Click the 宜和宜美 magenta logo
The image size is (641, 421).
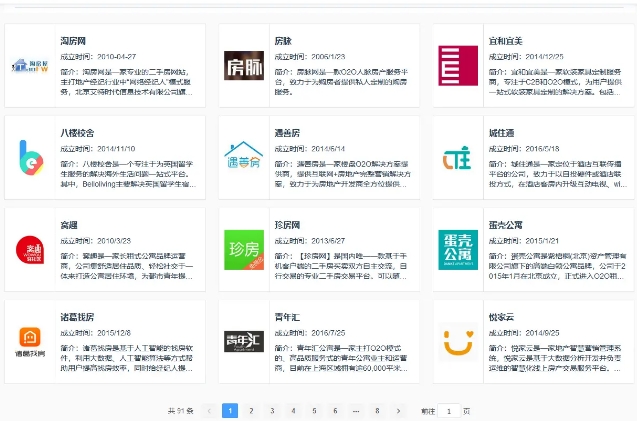458,65
